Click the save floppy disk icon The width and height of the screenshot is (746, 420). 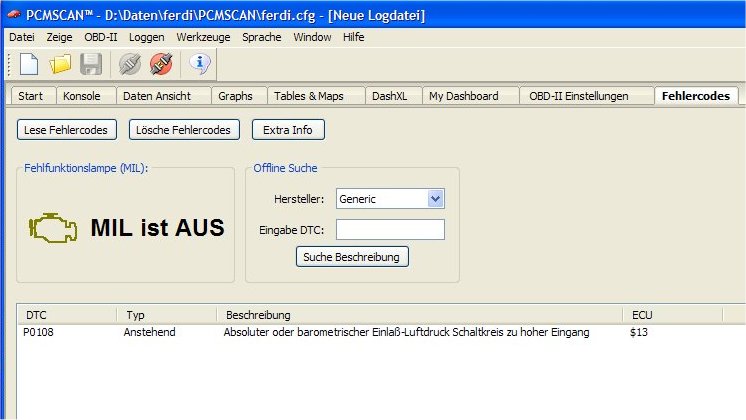(91, 65)
